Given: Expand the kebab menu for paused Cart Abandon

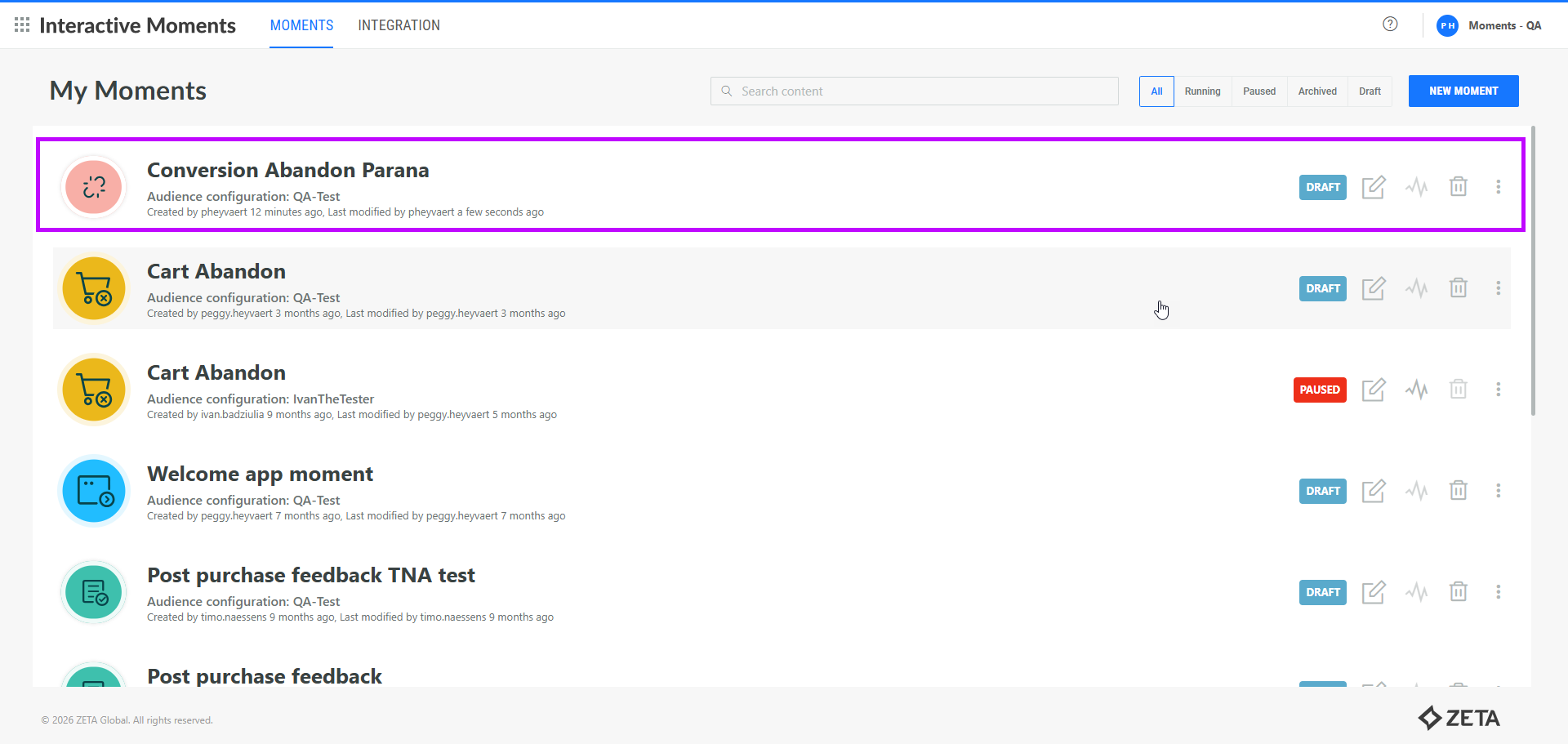Looking at the screenshot, I should click(1498, 390).
